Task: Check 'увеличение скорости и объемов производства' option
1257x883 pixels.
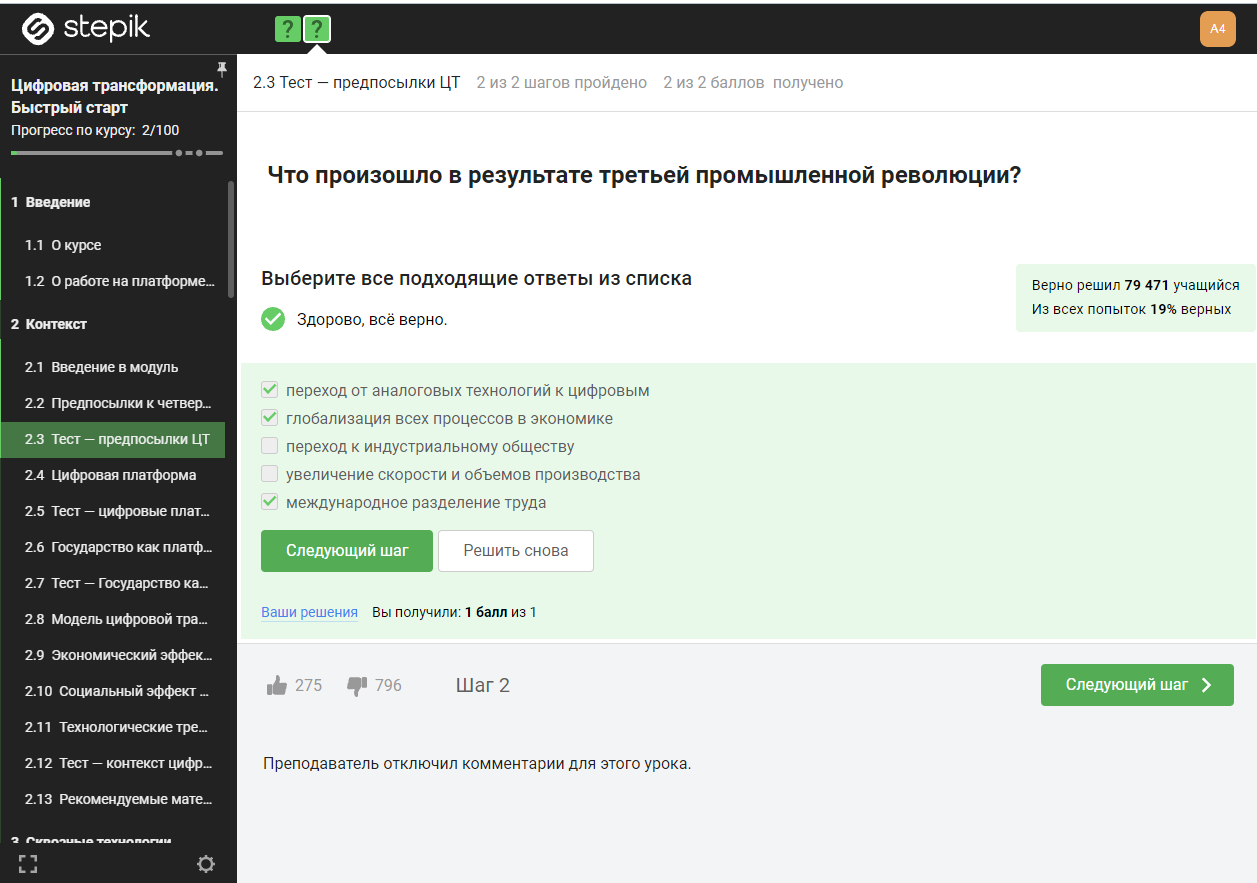Action: point(269,474)
